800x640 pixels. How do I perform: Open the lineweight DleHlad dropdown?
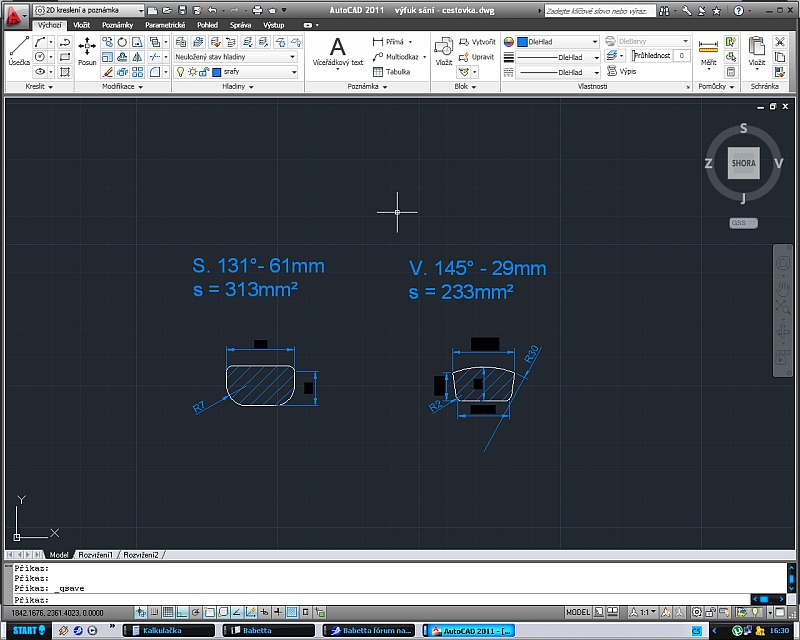558,57
